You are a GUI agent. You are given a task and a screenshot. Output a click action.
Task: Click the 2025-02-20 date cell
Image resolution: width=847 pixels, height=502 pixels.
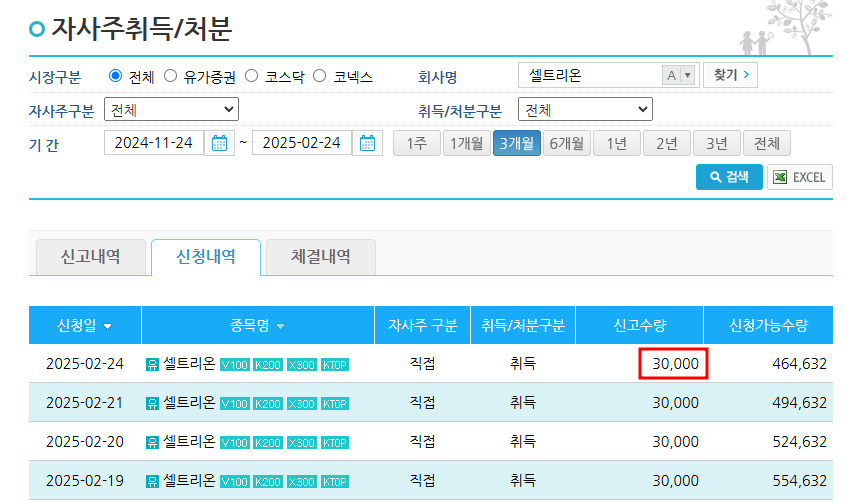(x=85, y=442)
